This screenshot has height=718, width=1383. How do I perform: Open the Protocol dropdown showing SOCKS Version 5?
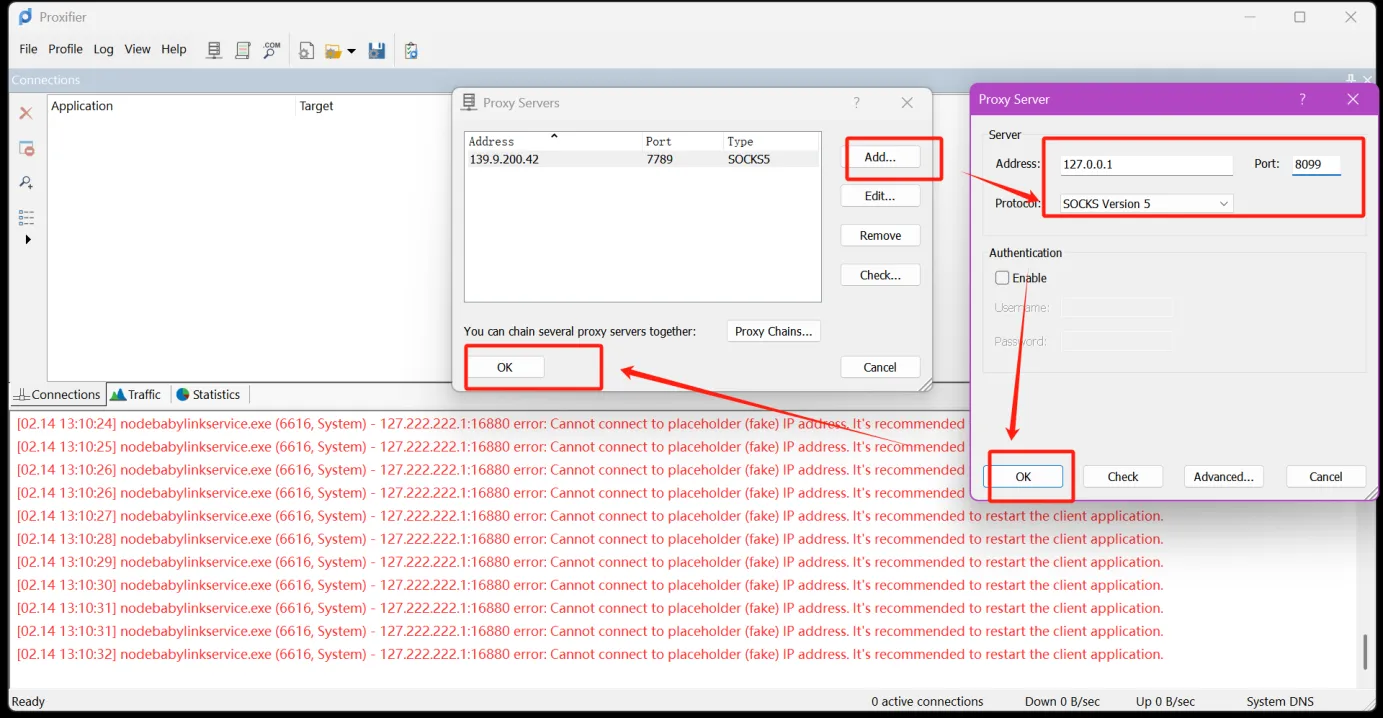click(1146, 204)
